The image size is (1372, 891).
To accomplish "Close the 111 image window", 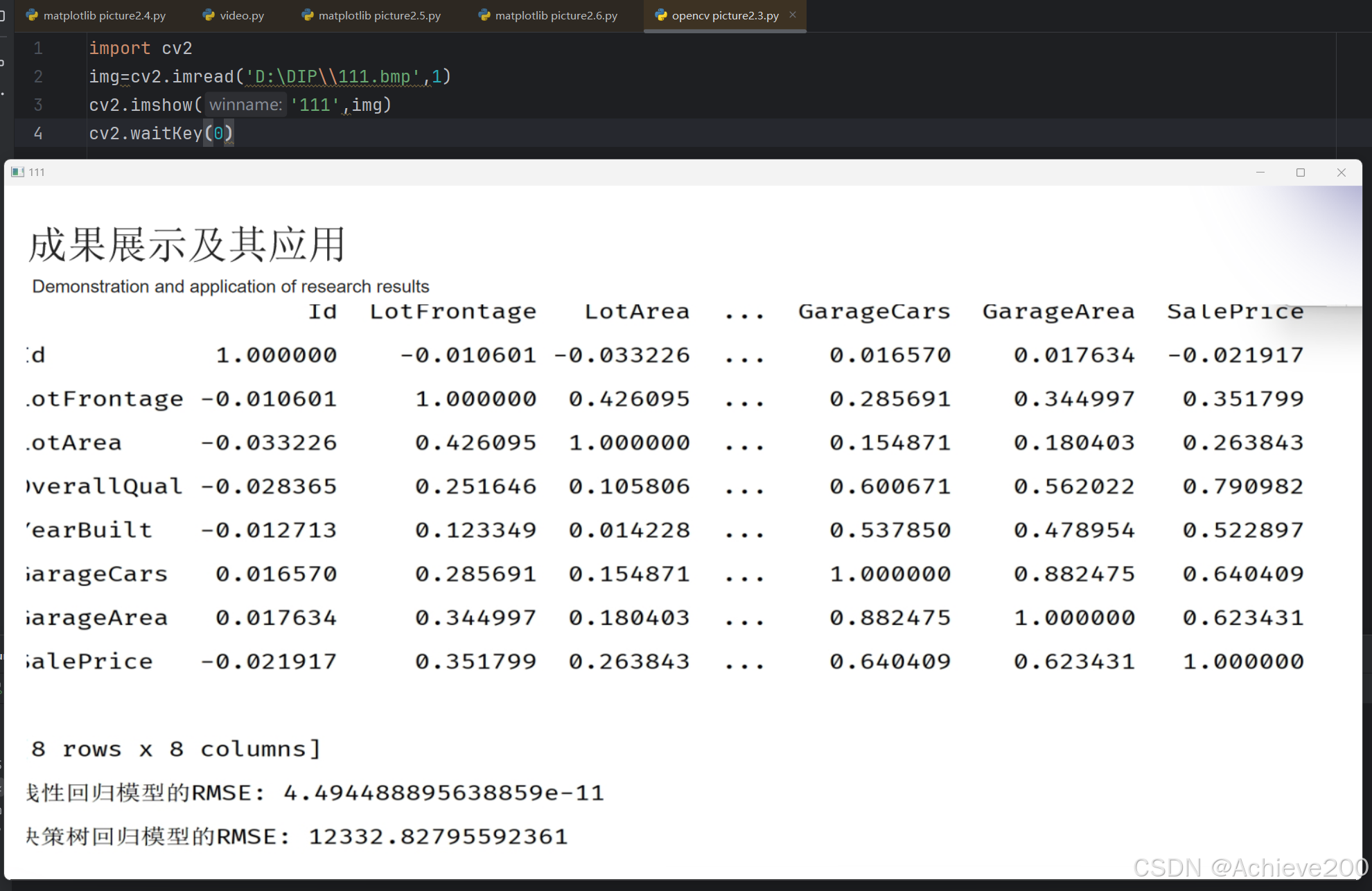I will tap(1342, 173).
